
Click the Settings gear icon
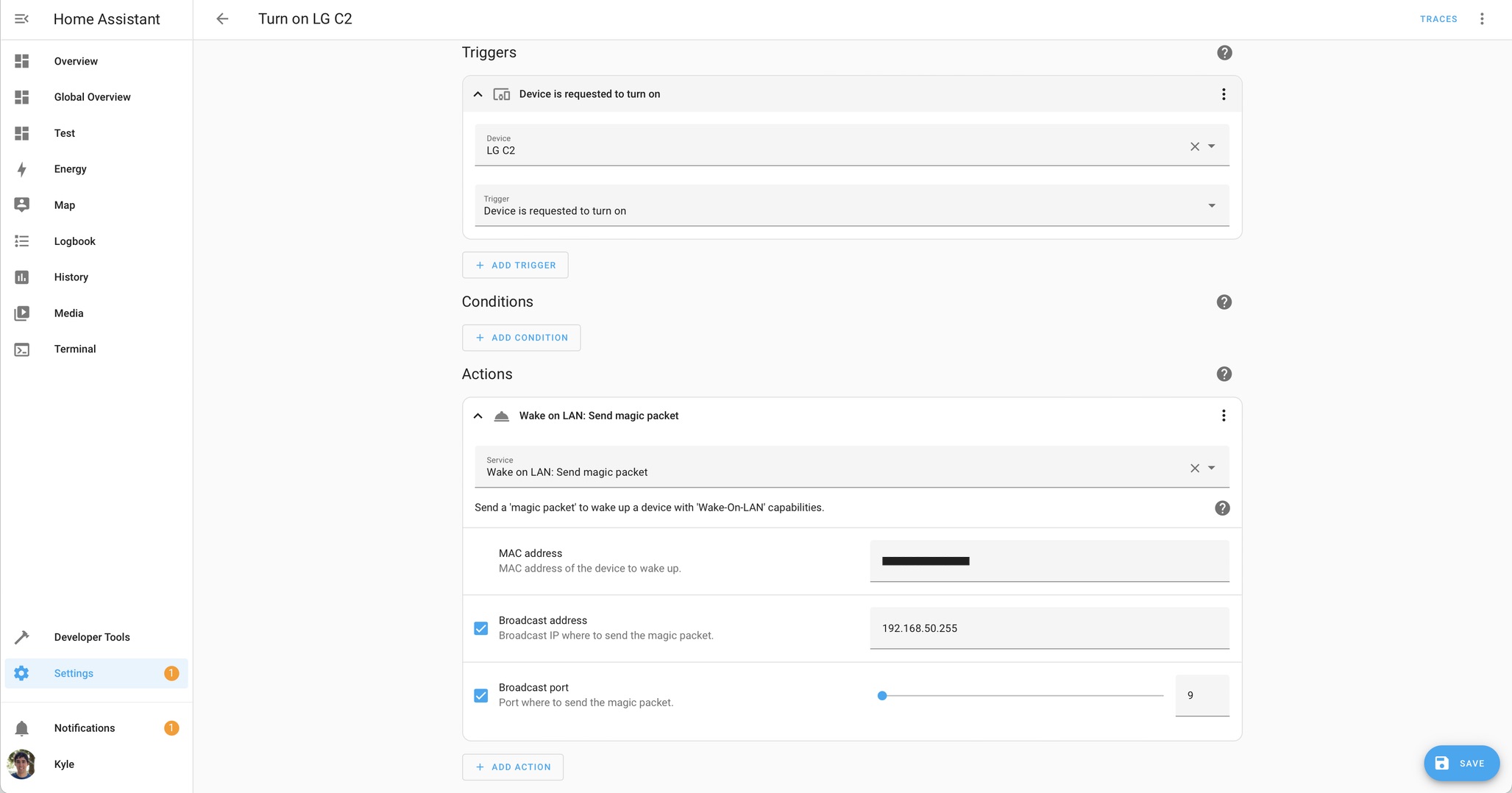tap(22, 673)
